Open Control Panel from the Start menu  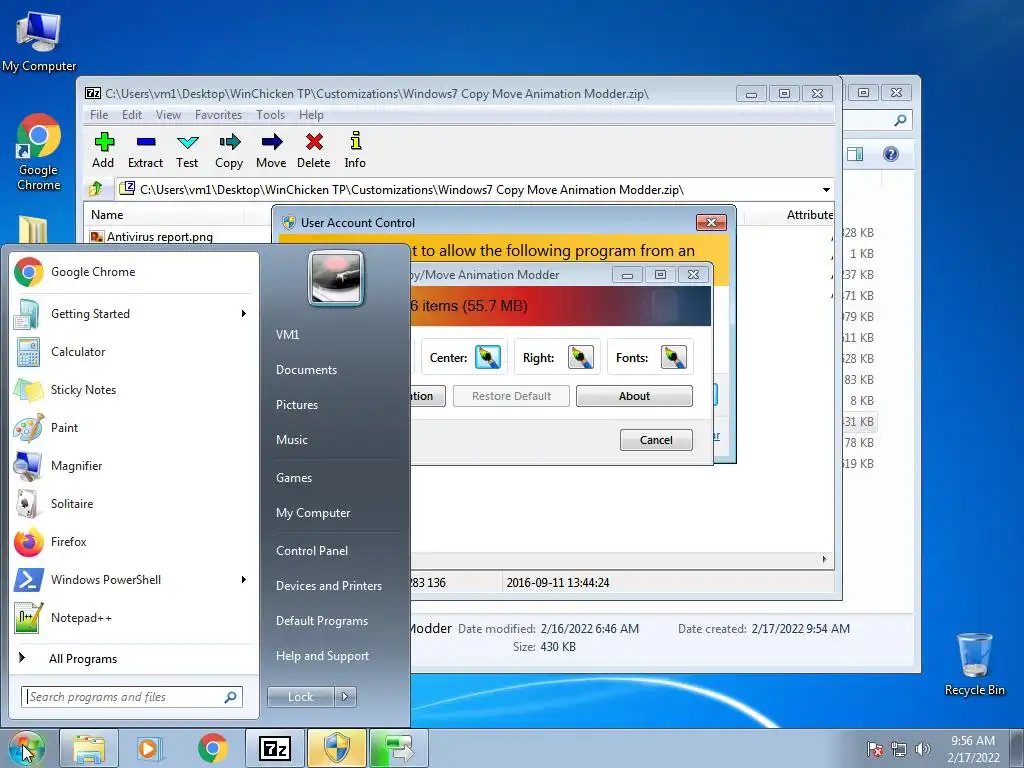click(312, 551)
